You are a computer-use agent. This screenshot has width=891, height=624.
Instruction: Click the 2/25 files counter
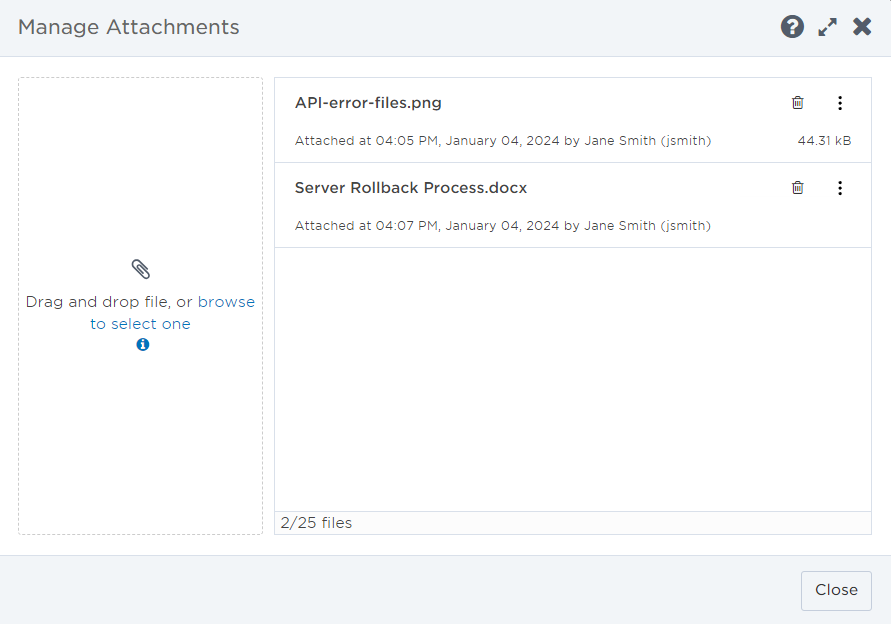(315, 522)
